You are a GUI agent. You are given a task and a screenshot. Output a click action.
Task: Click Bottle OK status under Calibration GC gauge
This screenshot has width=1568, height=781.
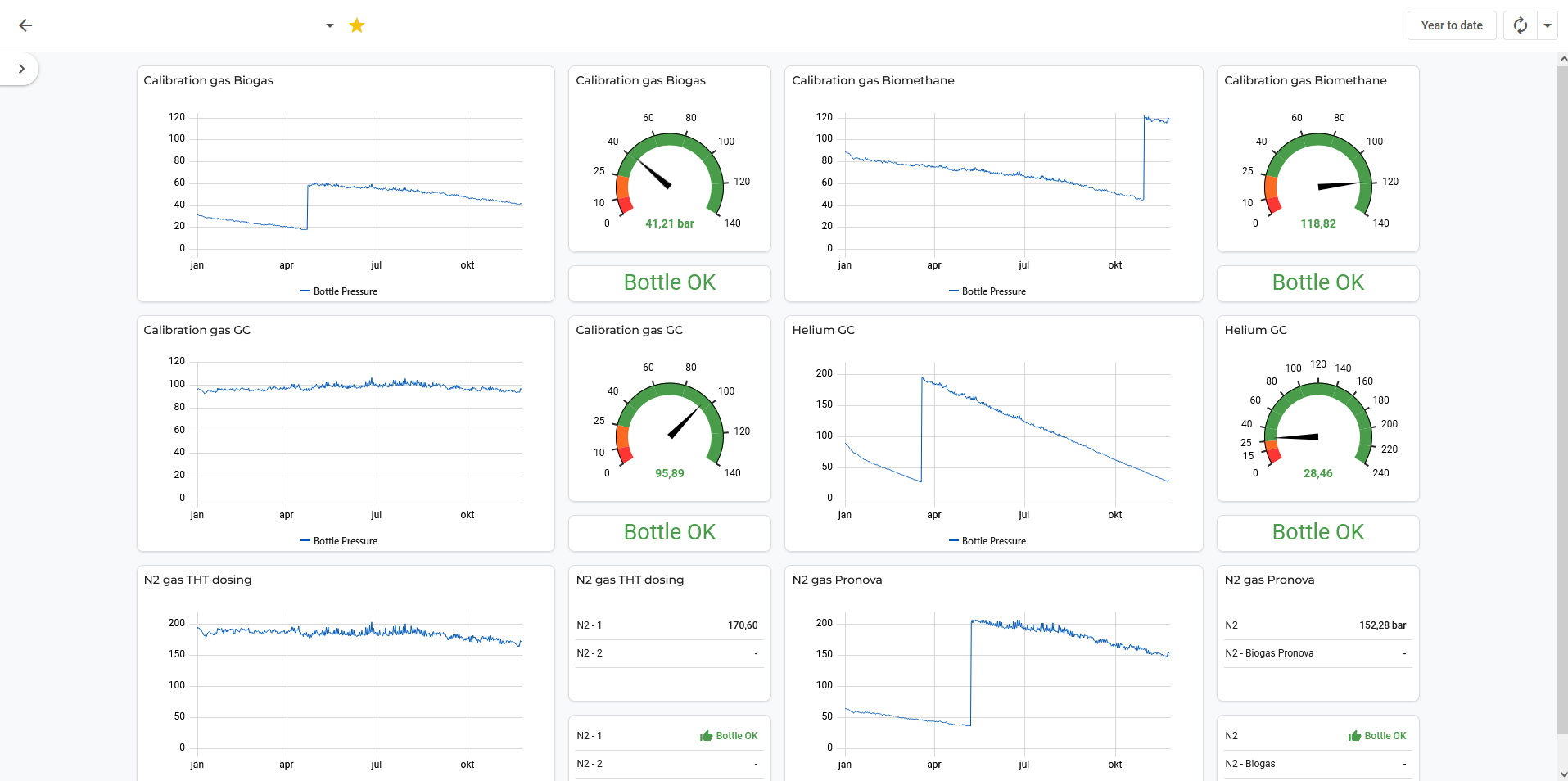(x=670, y=532)
